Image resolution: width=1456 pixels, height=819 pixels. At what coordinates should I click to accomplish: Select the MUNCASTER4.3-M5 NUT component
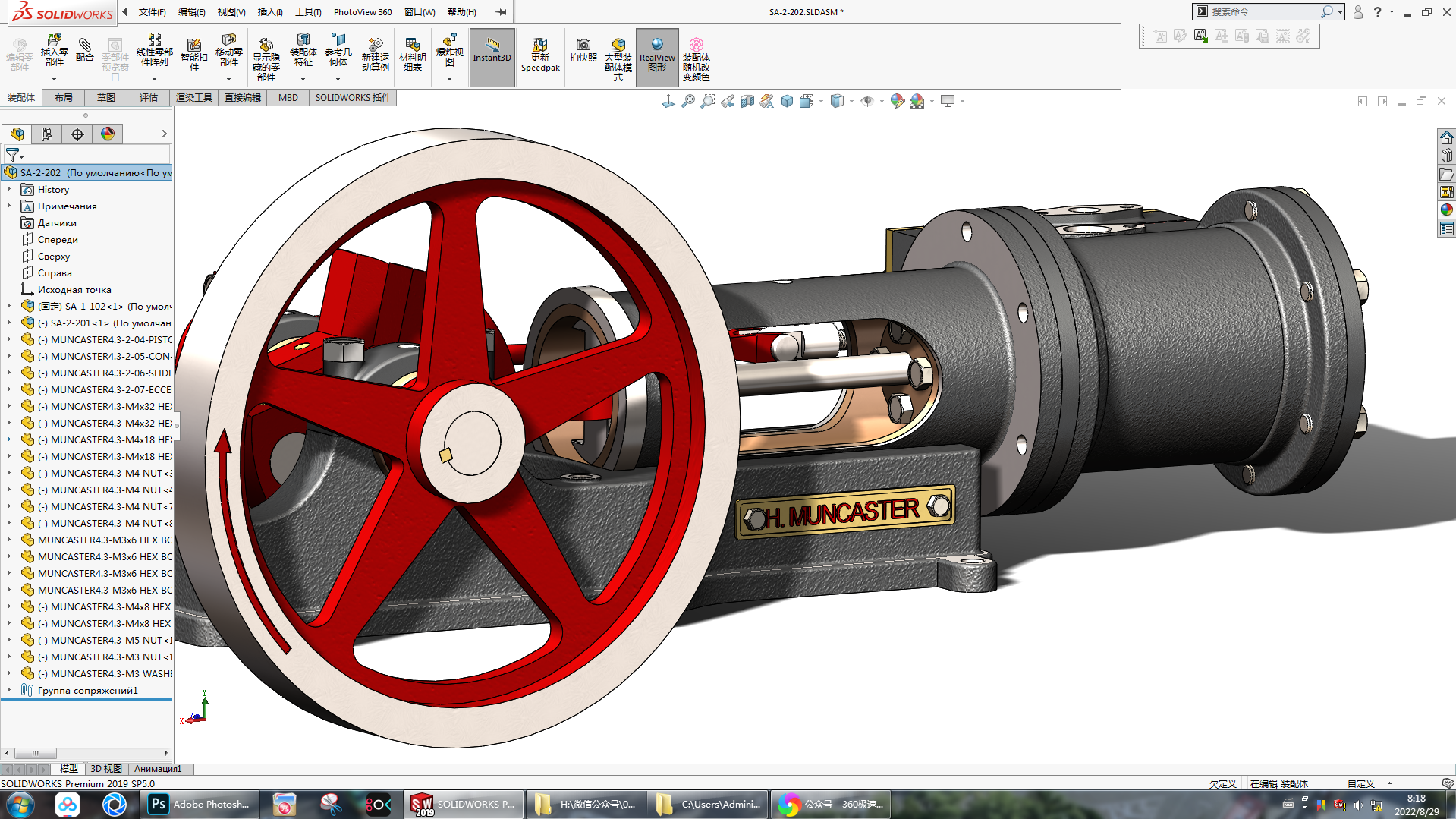click(x=105, y=641)
